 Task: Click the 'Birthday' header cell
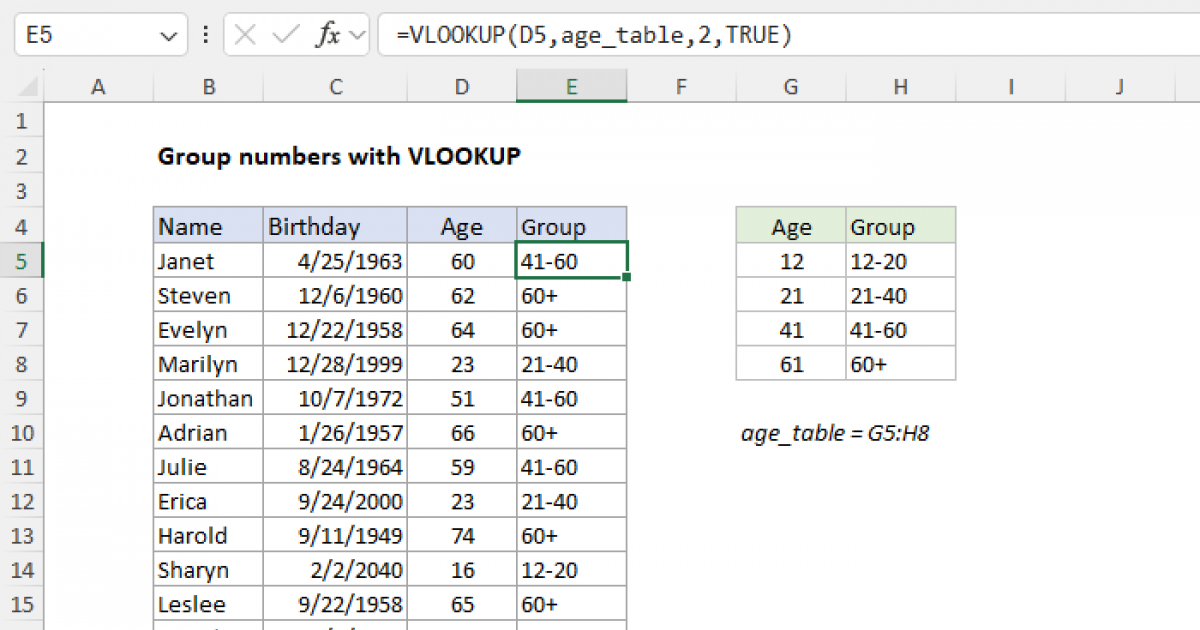point(334,227)
